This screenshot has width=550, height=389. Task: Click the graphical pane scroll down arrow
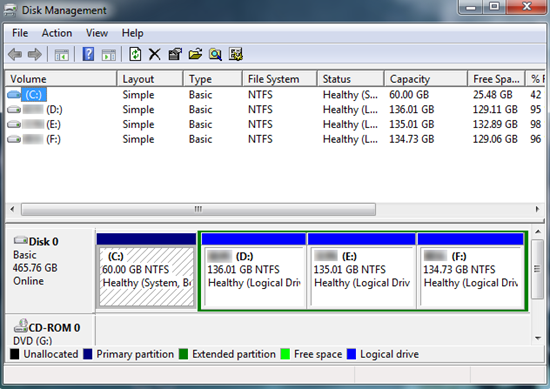click(538, 338)
